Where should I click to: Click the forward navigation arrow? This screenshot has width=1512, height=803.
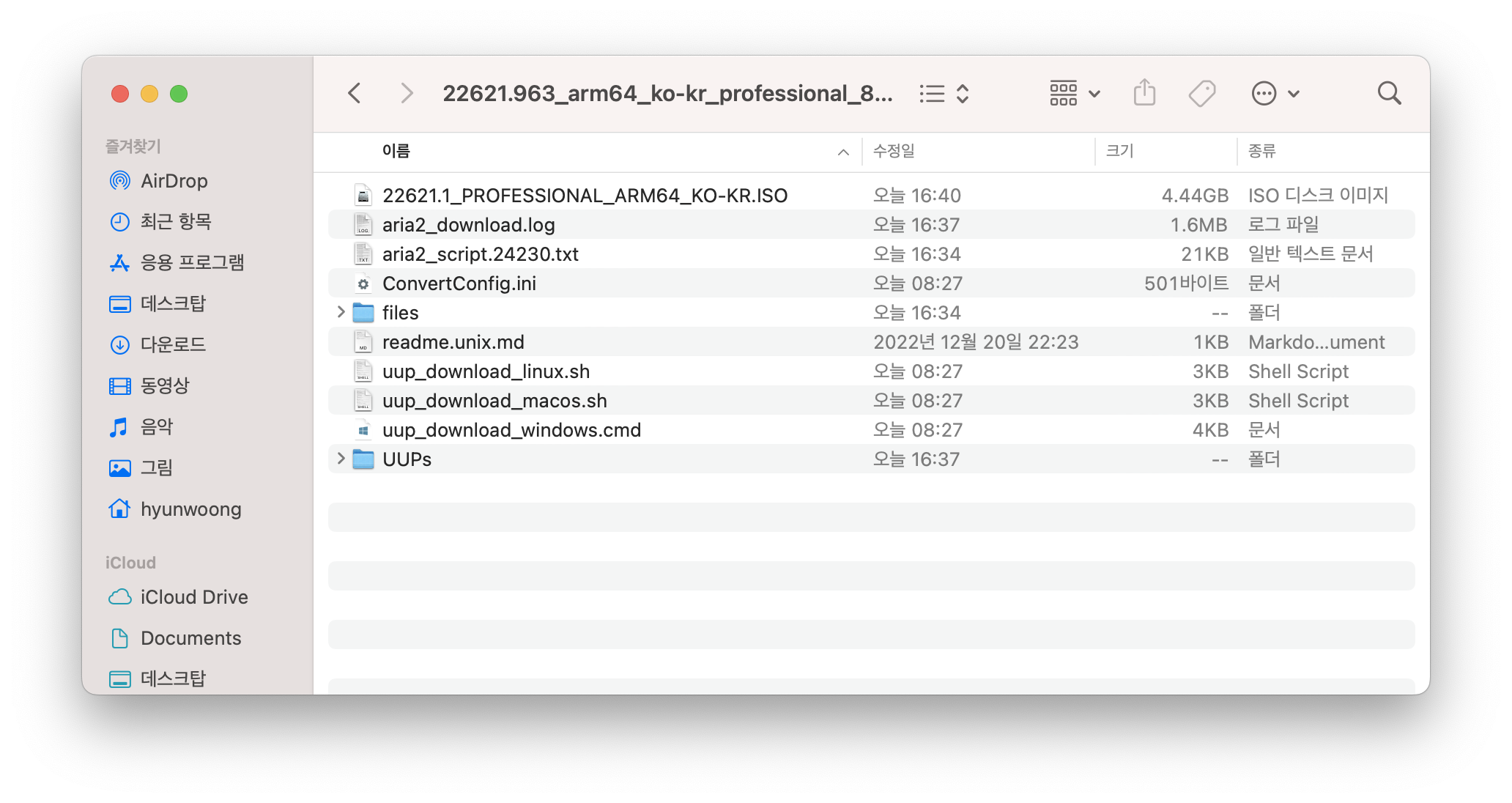(x=407, y=93)
